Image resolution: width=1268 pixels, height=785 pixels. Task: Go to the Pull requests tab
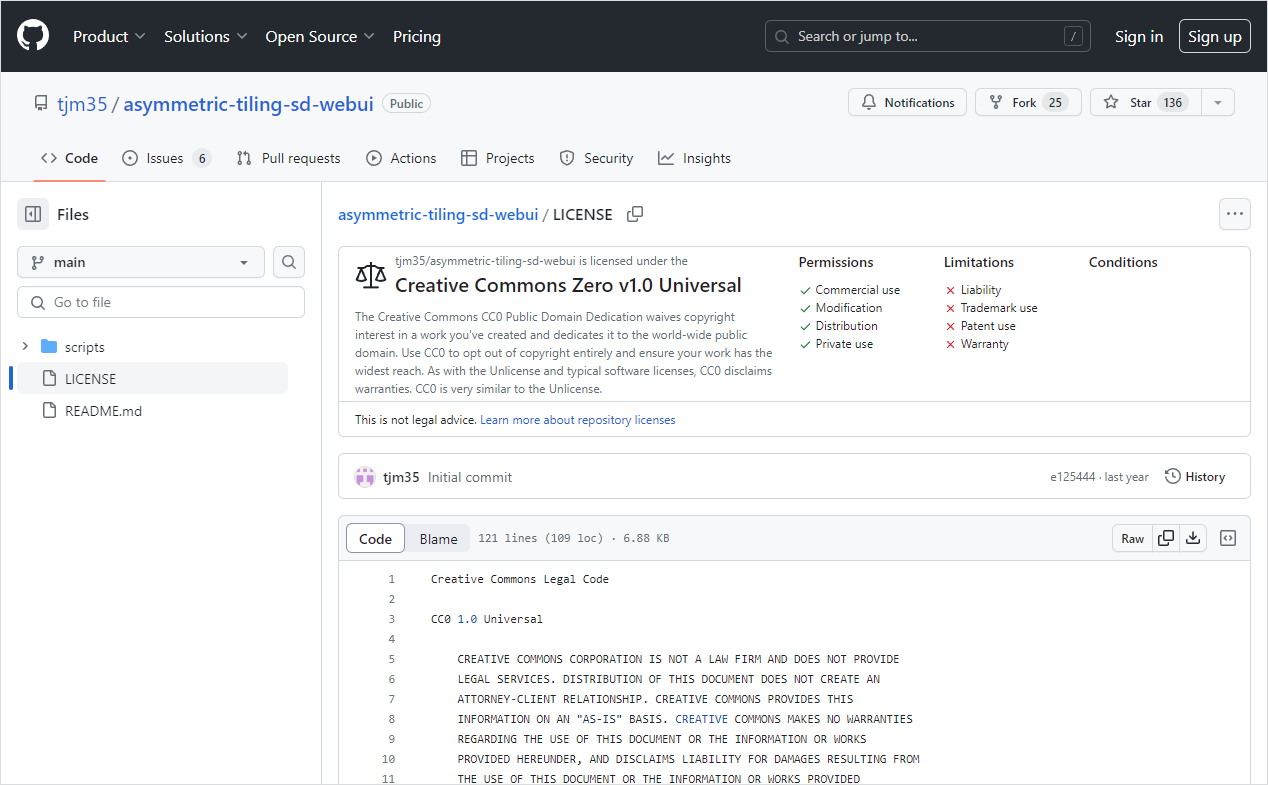click(x=288, y=158)
